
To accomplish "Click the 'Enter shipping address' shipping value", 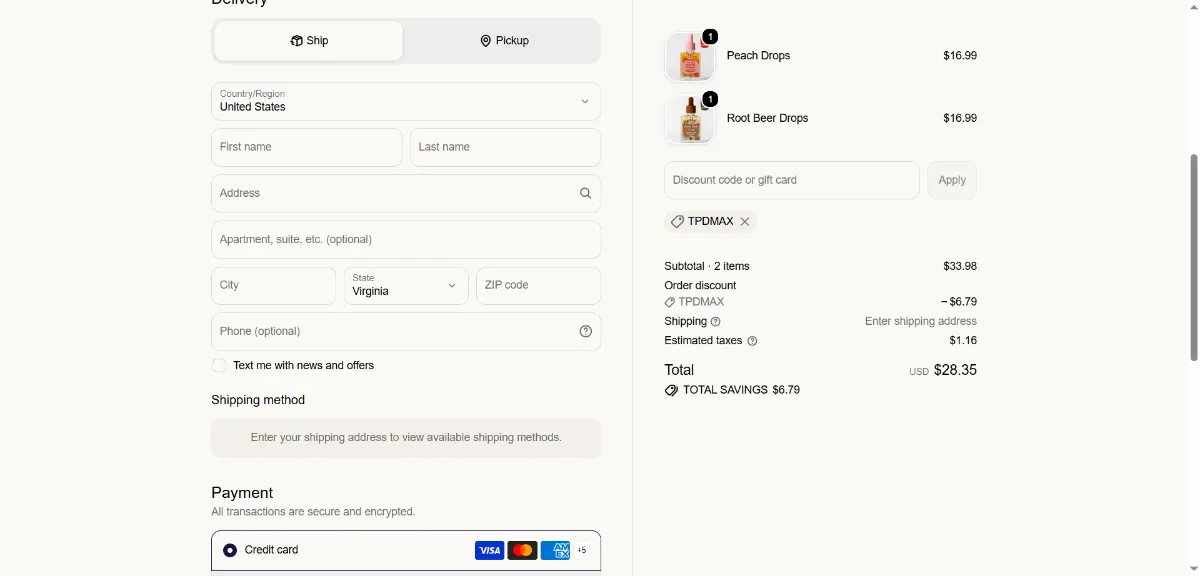I will (x=921, y=322).
